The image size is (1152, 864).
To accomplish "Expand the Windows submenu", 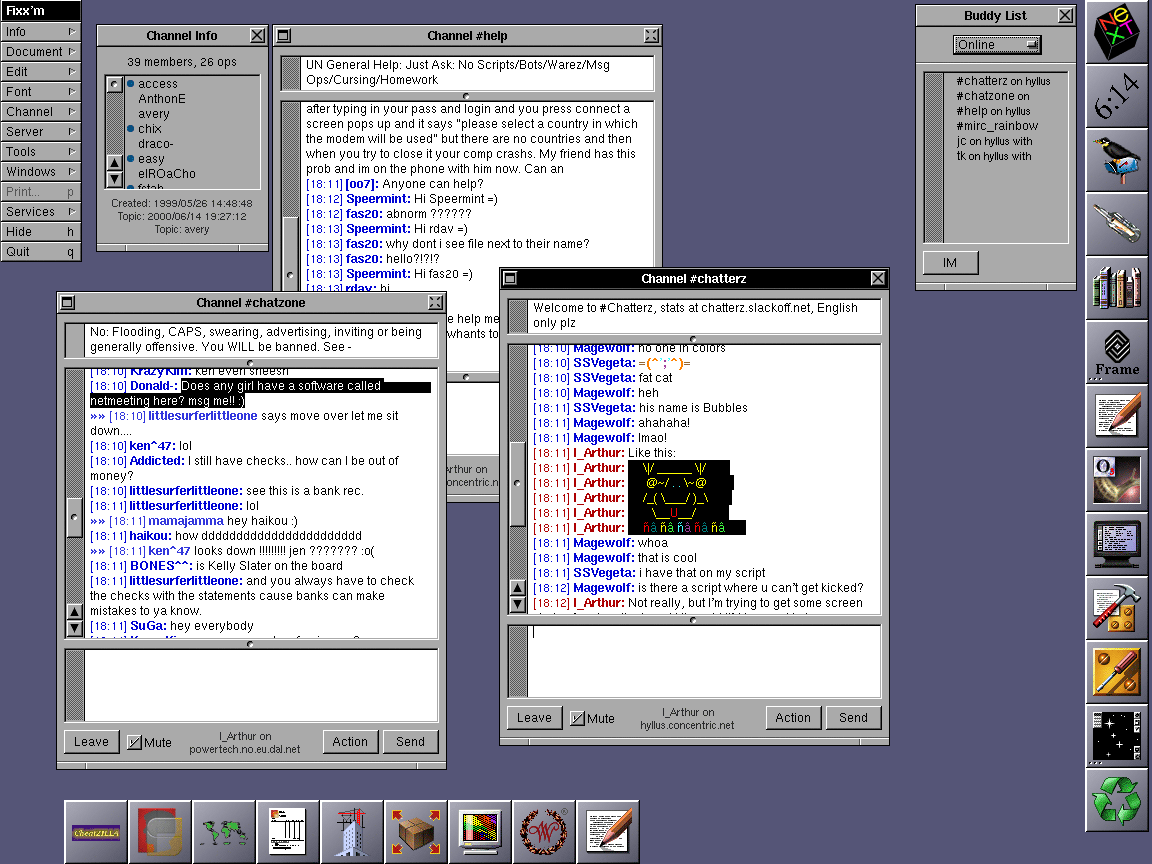I will [40, 171].
